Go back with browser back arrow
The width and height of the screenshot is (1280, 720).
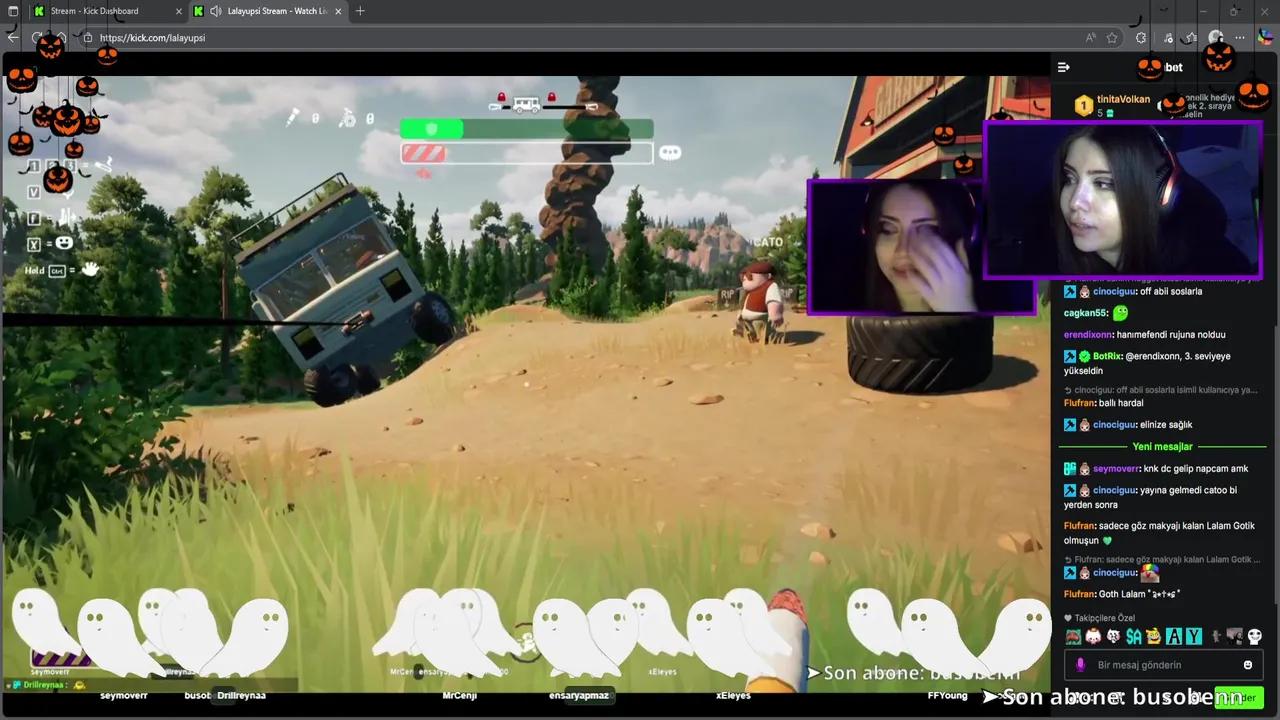(x=13, y=38)
